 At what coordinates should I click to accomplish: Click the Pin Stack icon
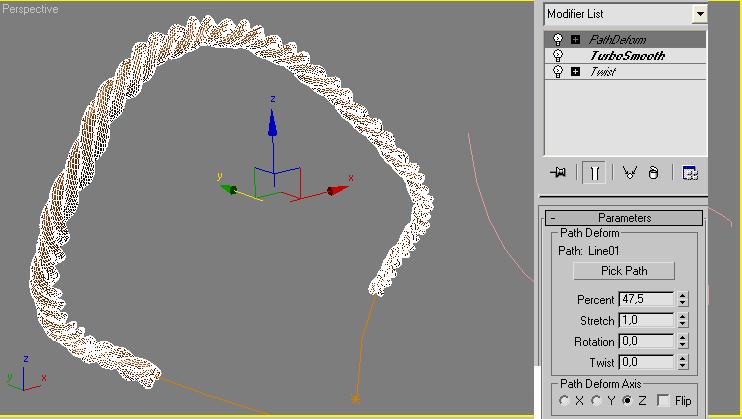(x=558, y=172)
